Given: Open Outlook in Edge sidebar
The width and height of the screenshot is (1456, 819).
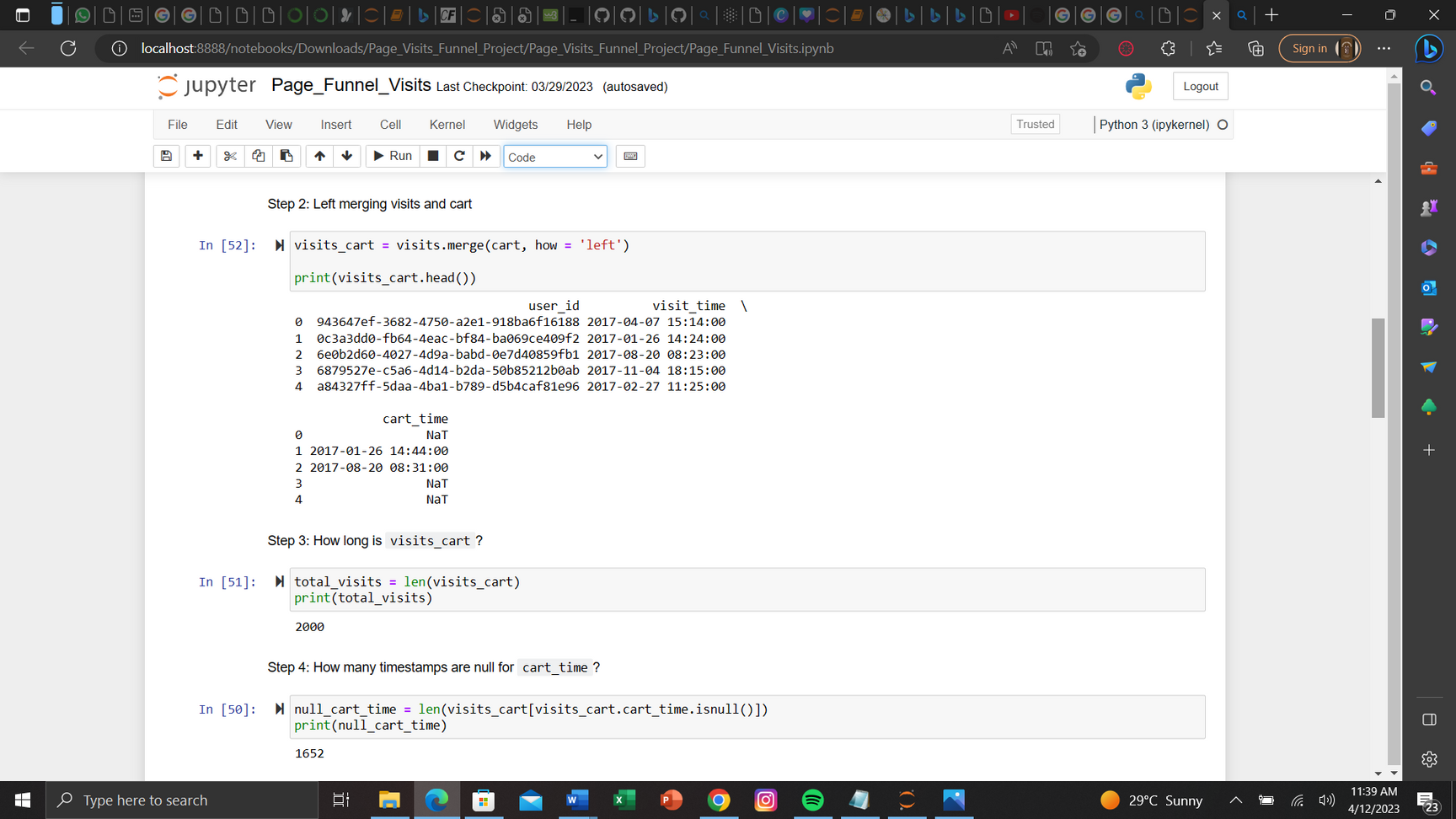Looking at the screenshot, I should coord(1428,287).
